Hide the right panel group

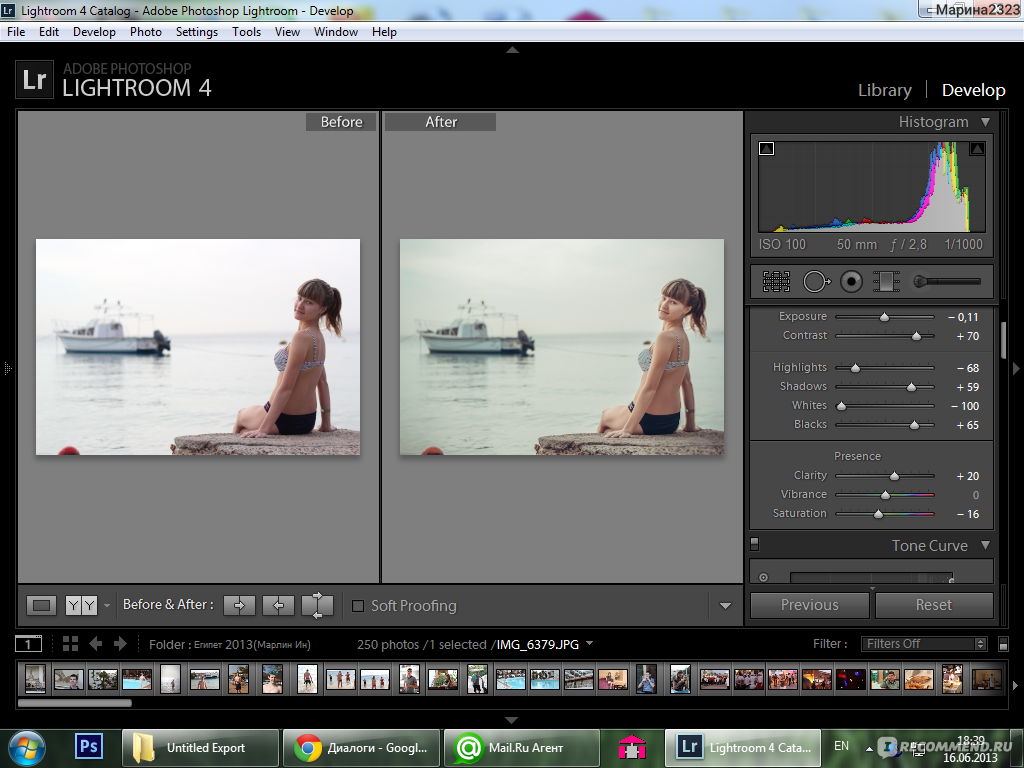(x=1016, y=369)
